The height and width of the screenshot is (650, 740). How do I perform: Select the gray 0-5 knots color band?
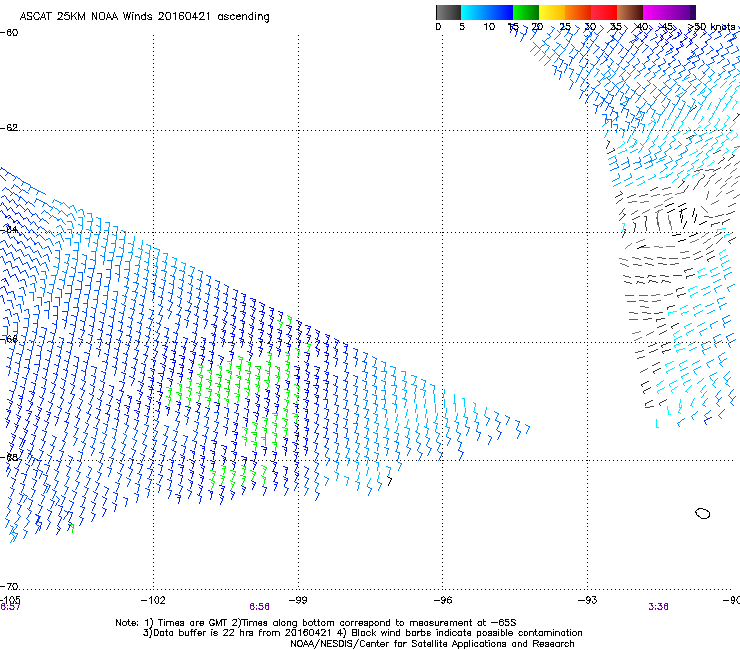click(x=448, y=12)
